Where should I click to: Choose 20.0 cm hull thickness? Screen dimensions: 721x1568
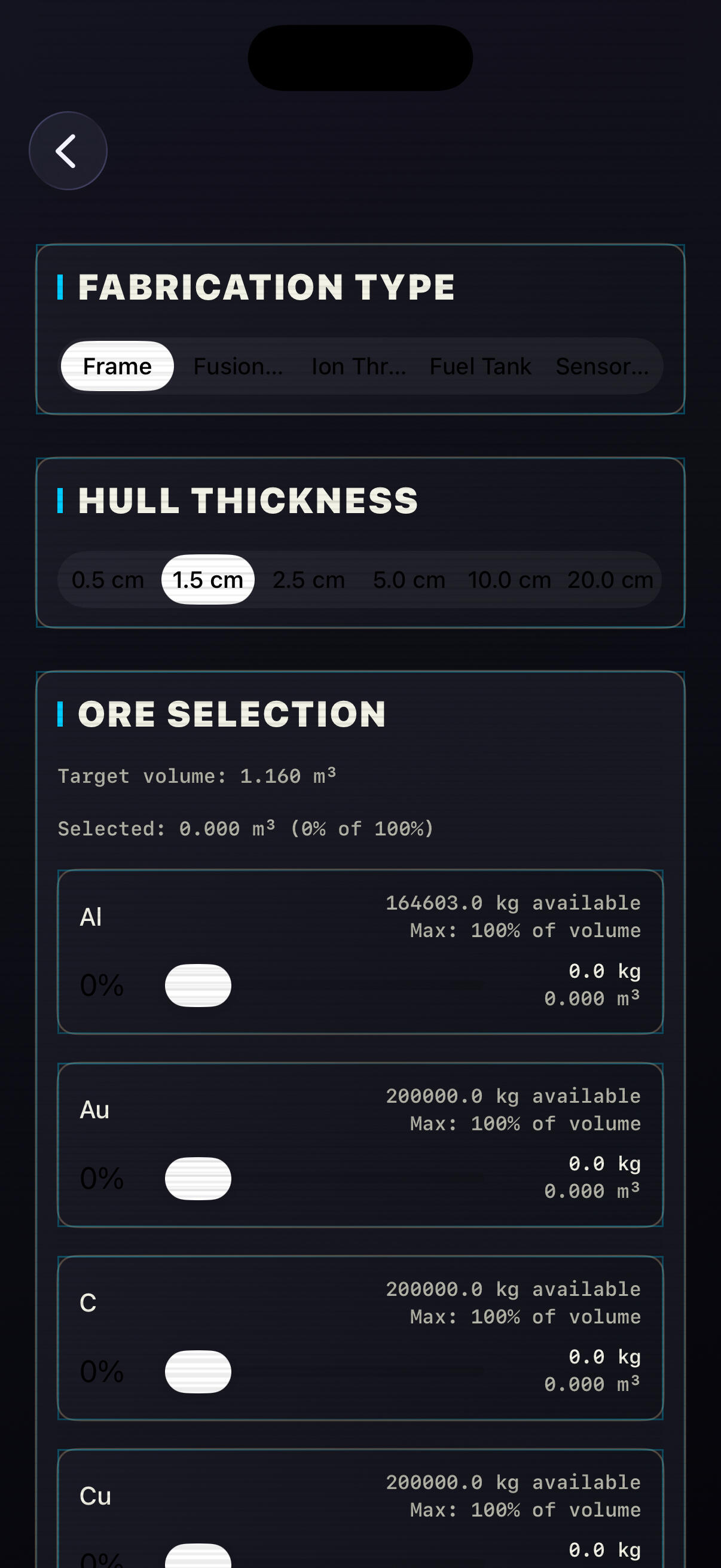(610, 580)
